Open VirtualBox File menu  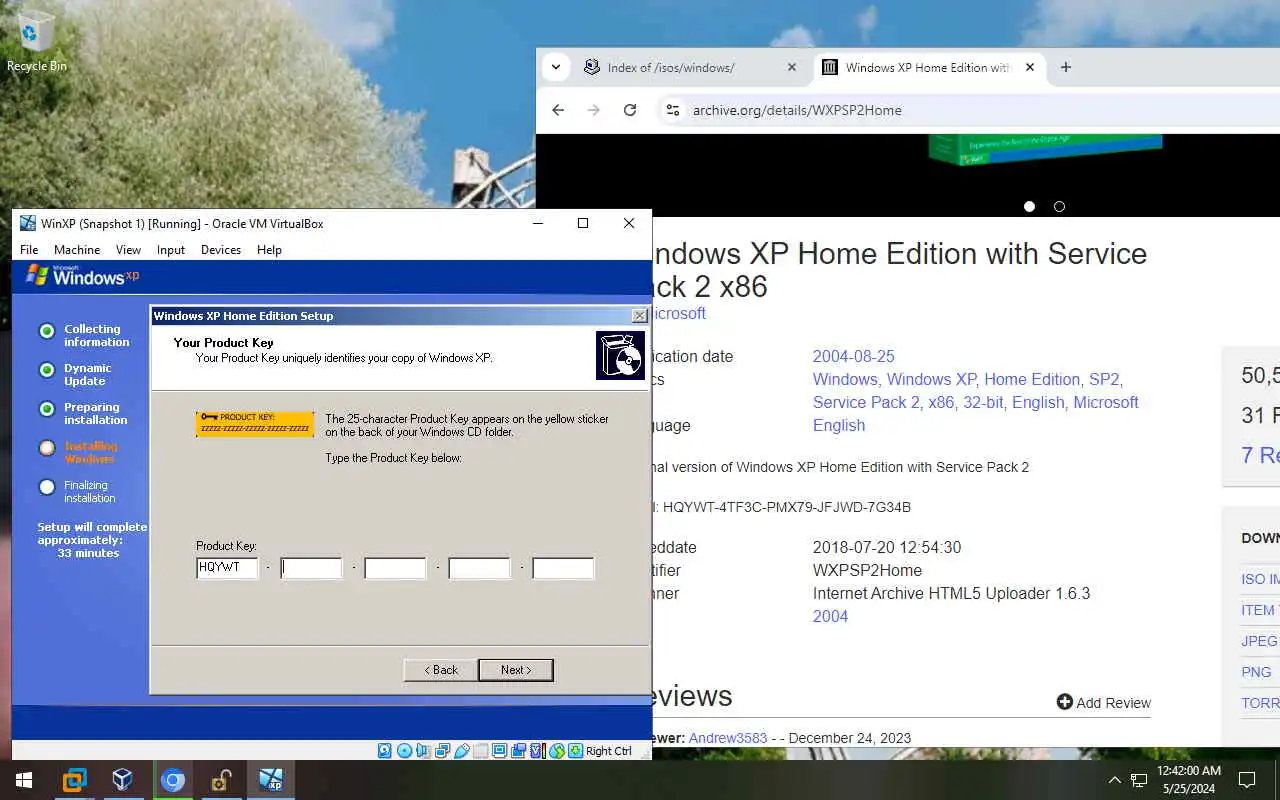click(29, 250)
